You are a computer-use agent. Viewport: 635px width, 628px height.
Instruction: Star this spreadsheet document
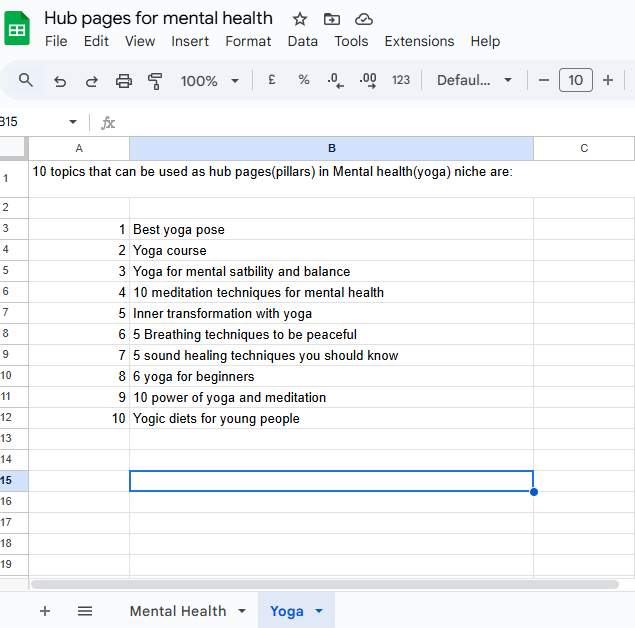coord(300,19)
